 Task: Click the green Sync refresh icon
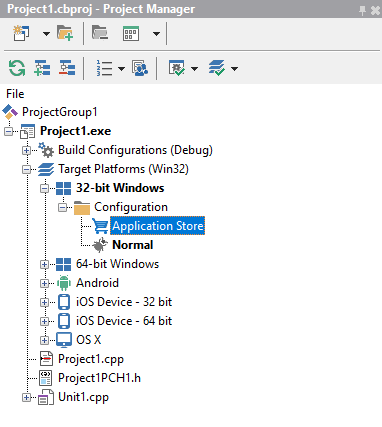[x=17, y=68]
